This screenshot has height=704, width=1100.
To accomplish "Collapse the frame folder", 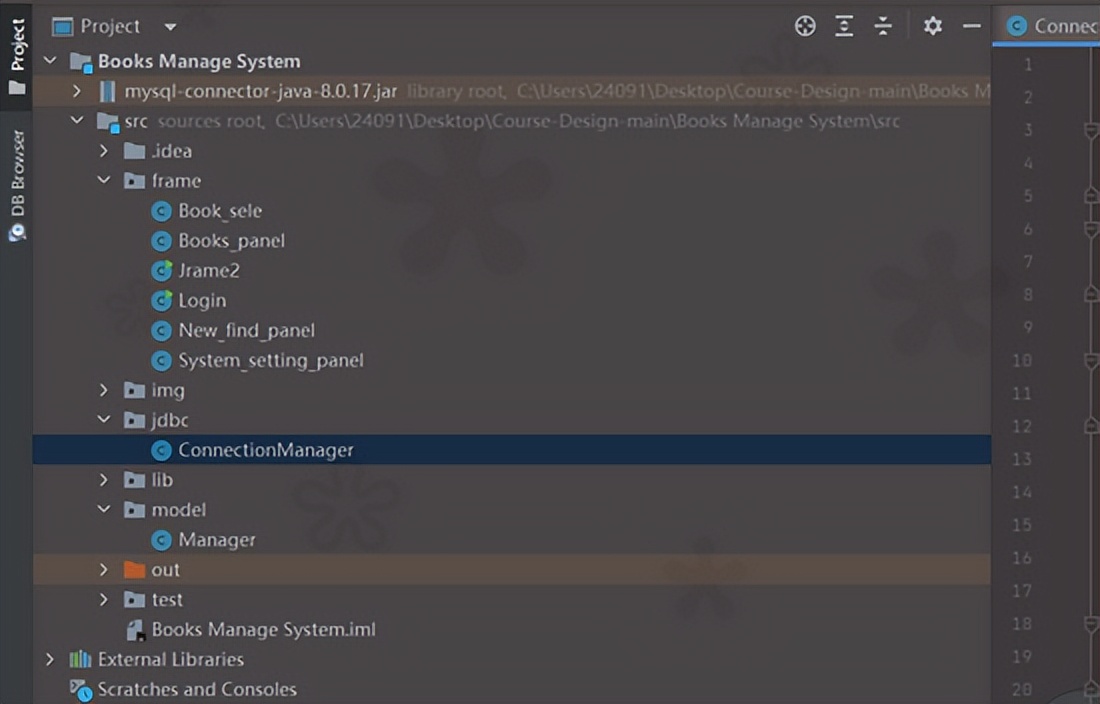I will [104, 180].
